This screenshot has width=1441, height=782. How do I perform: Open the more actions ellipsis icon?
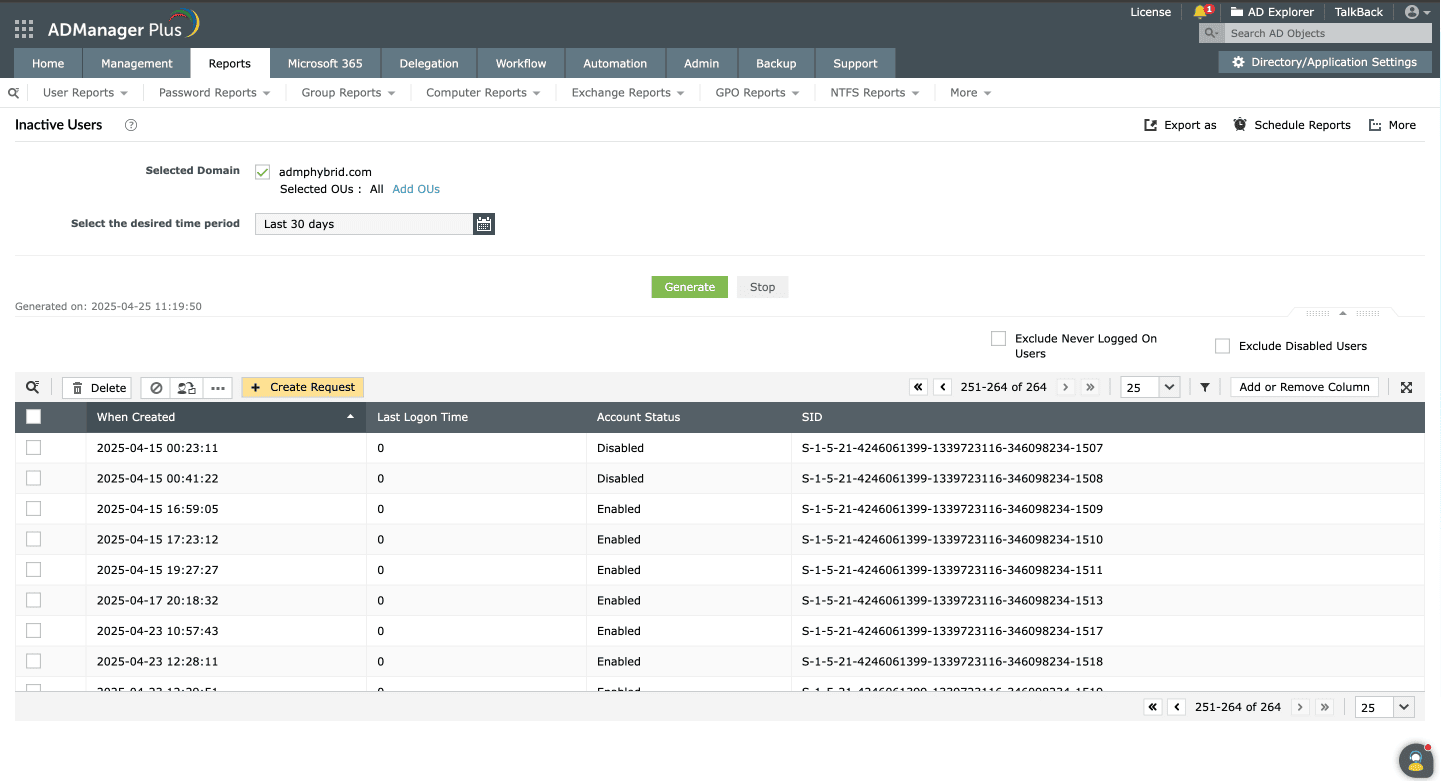point(217,387)
